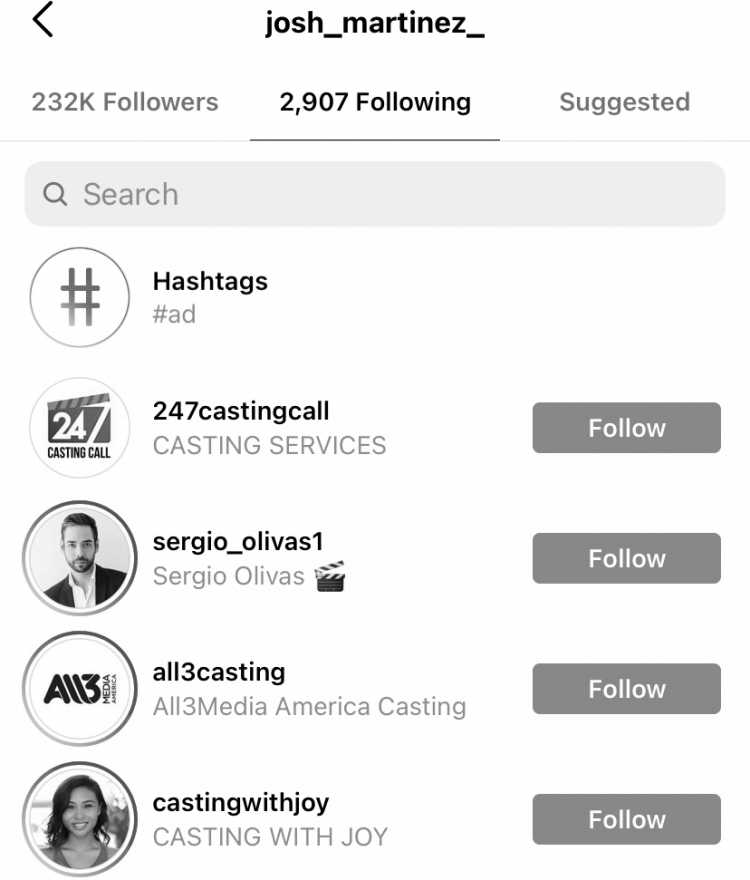
Task: Open the Hashtags #ad entry
Action: 210,297
